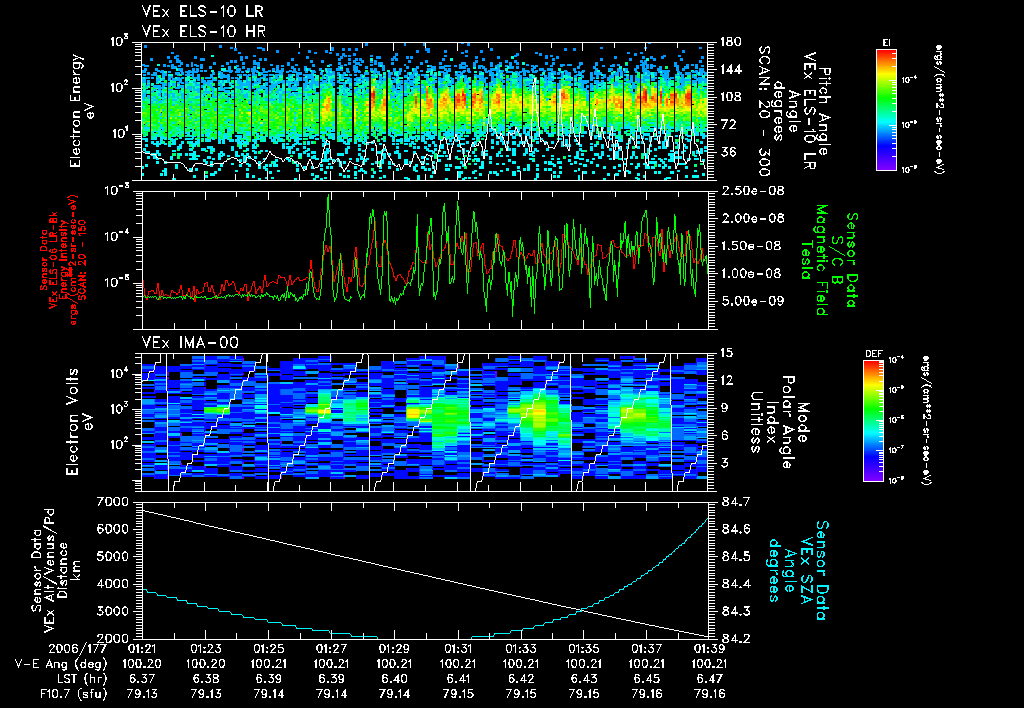Click the 4000 km altitude tick label
Screen dimensions: 1024x708
[113, 584]
